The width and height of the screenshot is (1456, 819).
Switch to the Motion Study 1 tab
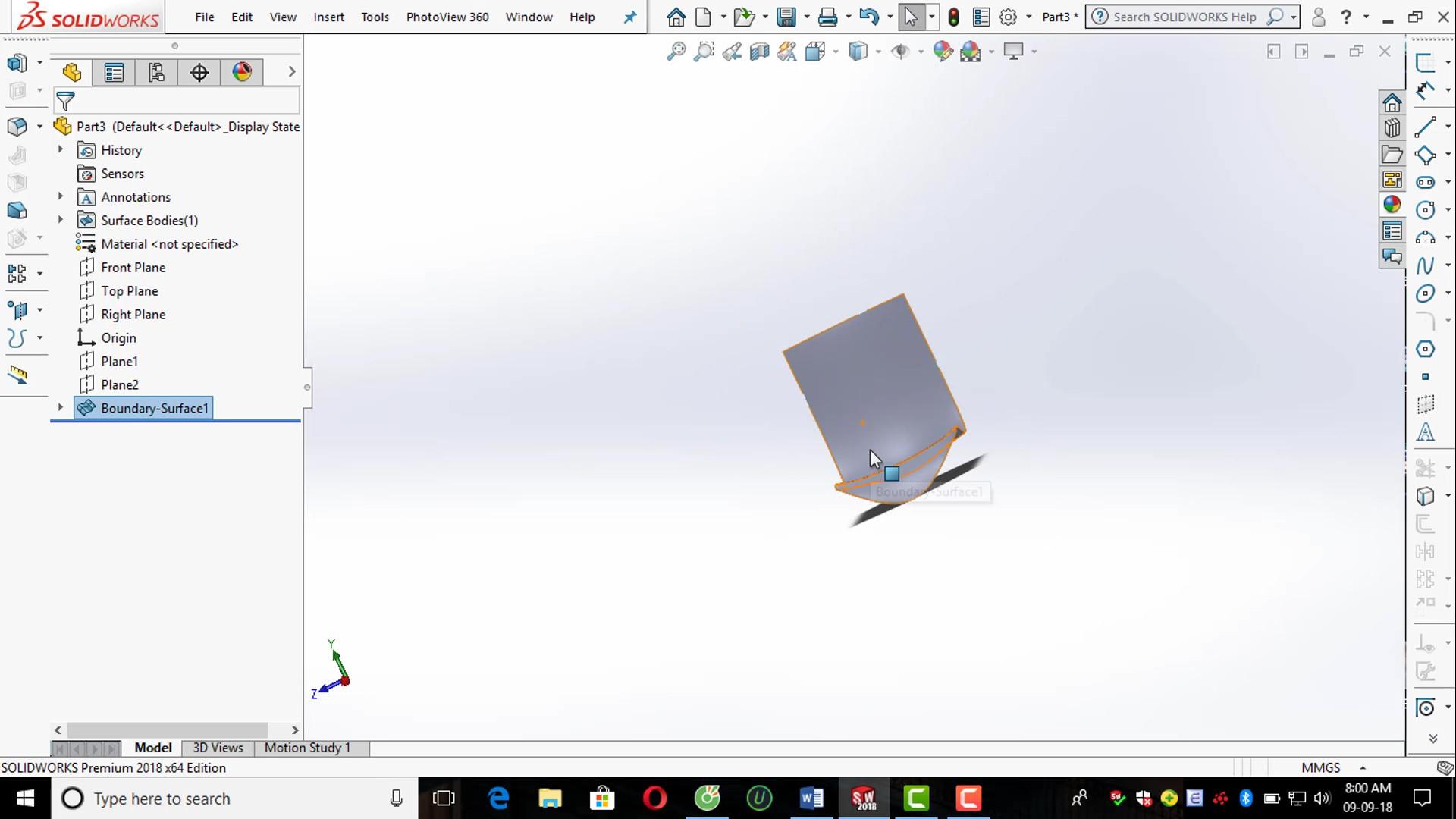tap(307, 748)
